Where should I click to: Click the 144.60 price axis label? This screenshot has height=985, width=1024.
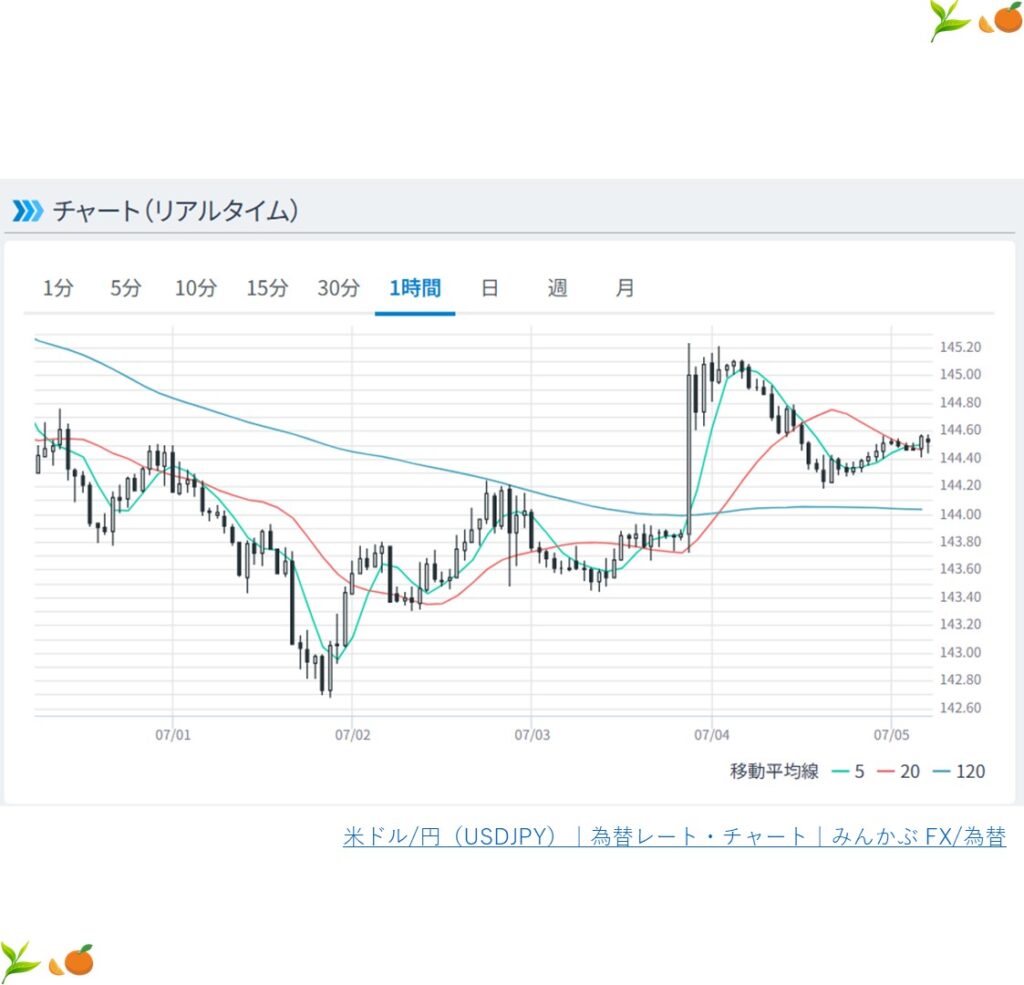click(960, 430)
